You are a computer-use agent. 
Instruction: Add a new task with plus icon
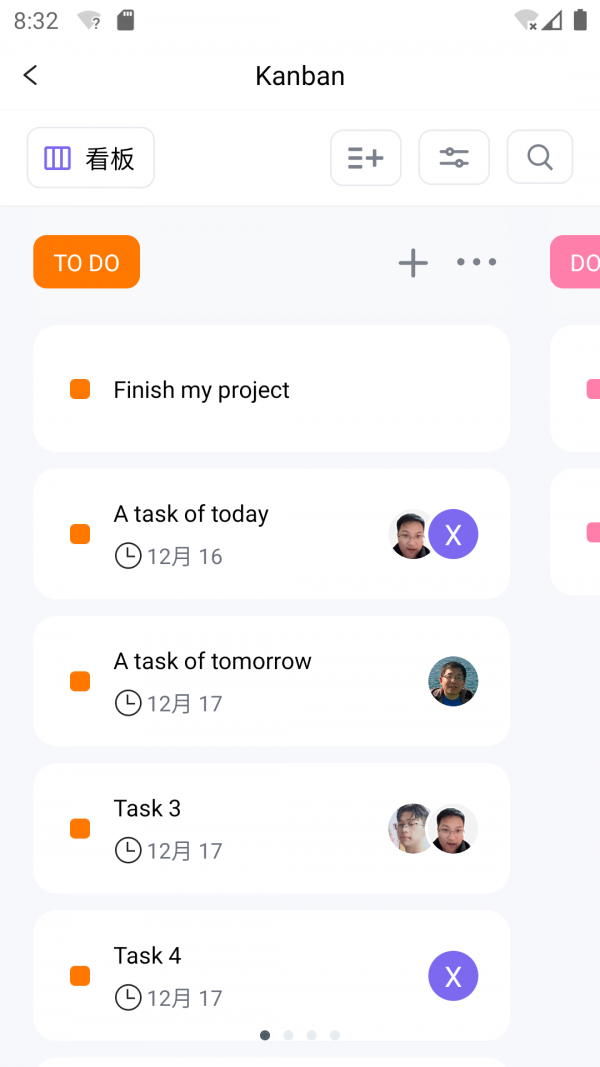coord(413,263)
